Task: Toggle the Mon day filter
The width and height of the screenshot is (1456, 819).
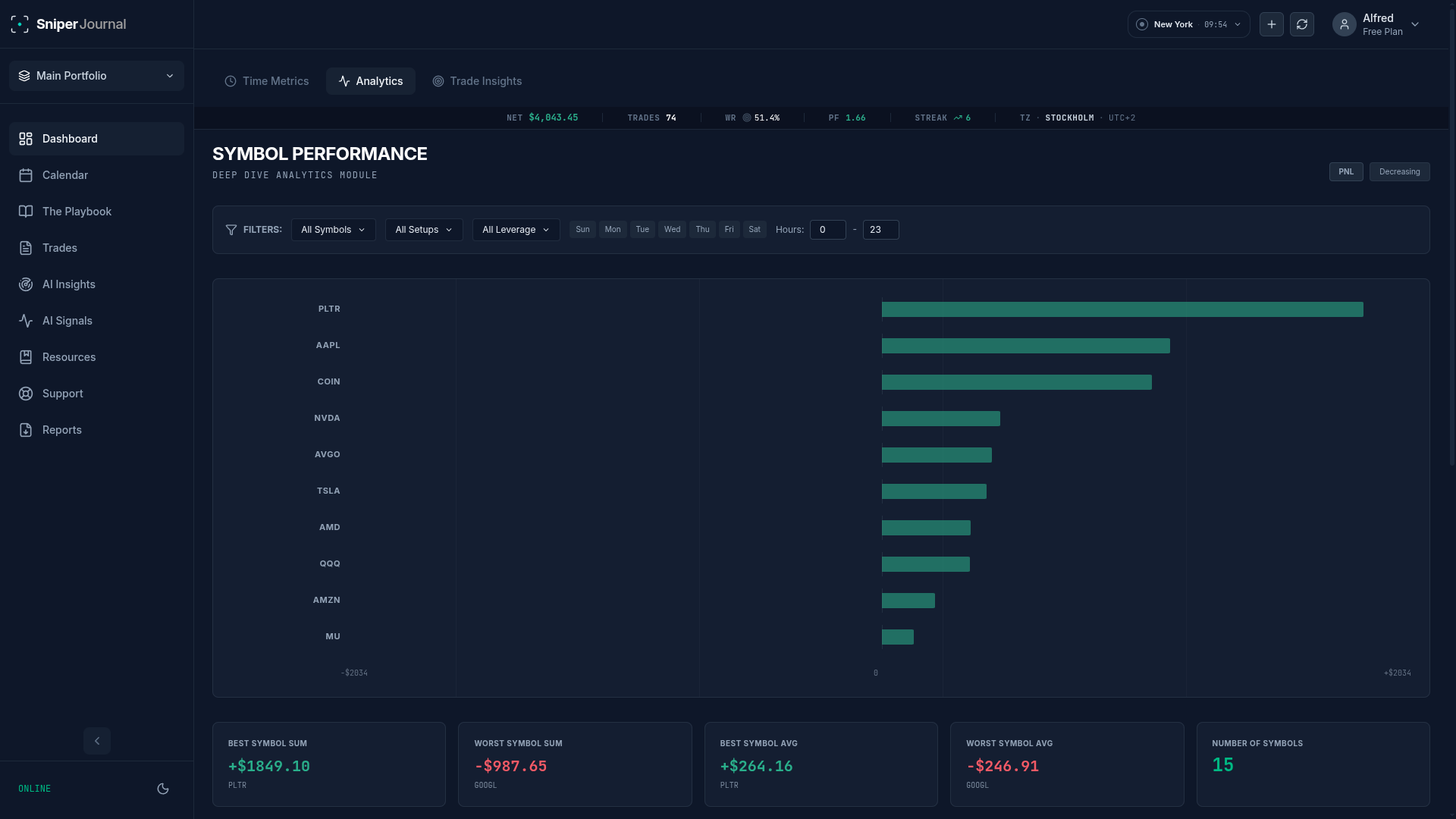Action: 613,229
